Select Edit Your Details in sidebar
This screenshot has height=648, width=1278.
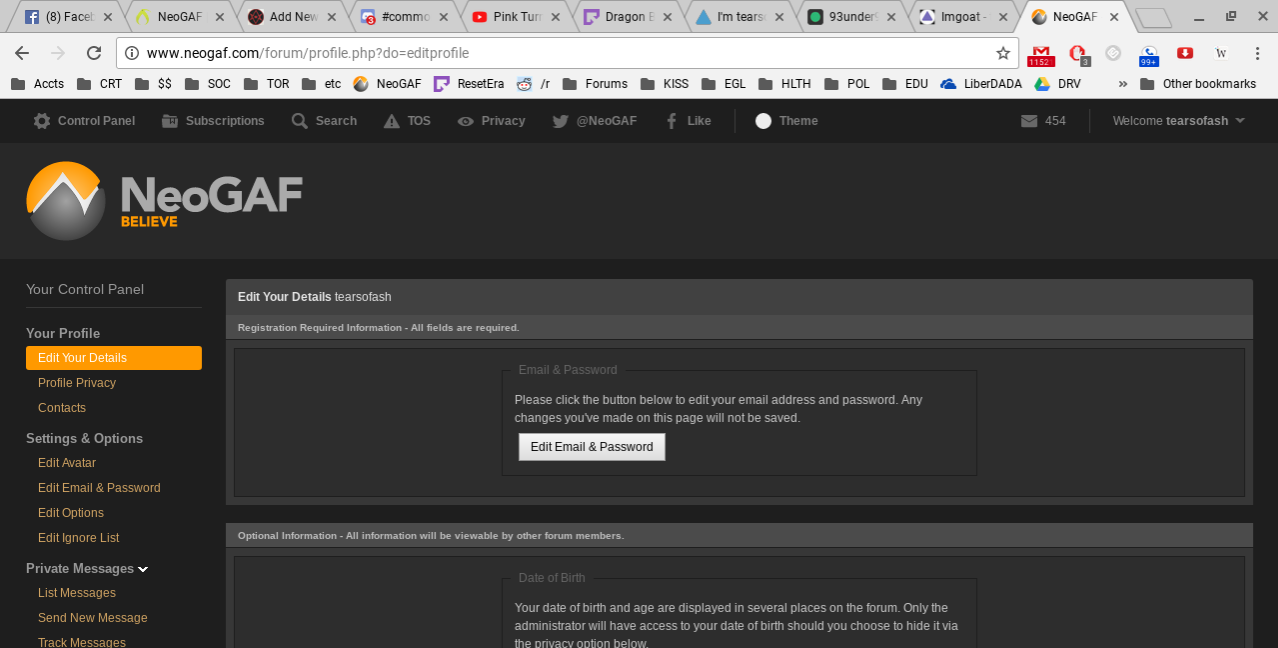coord(114,358)
